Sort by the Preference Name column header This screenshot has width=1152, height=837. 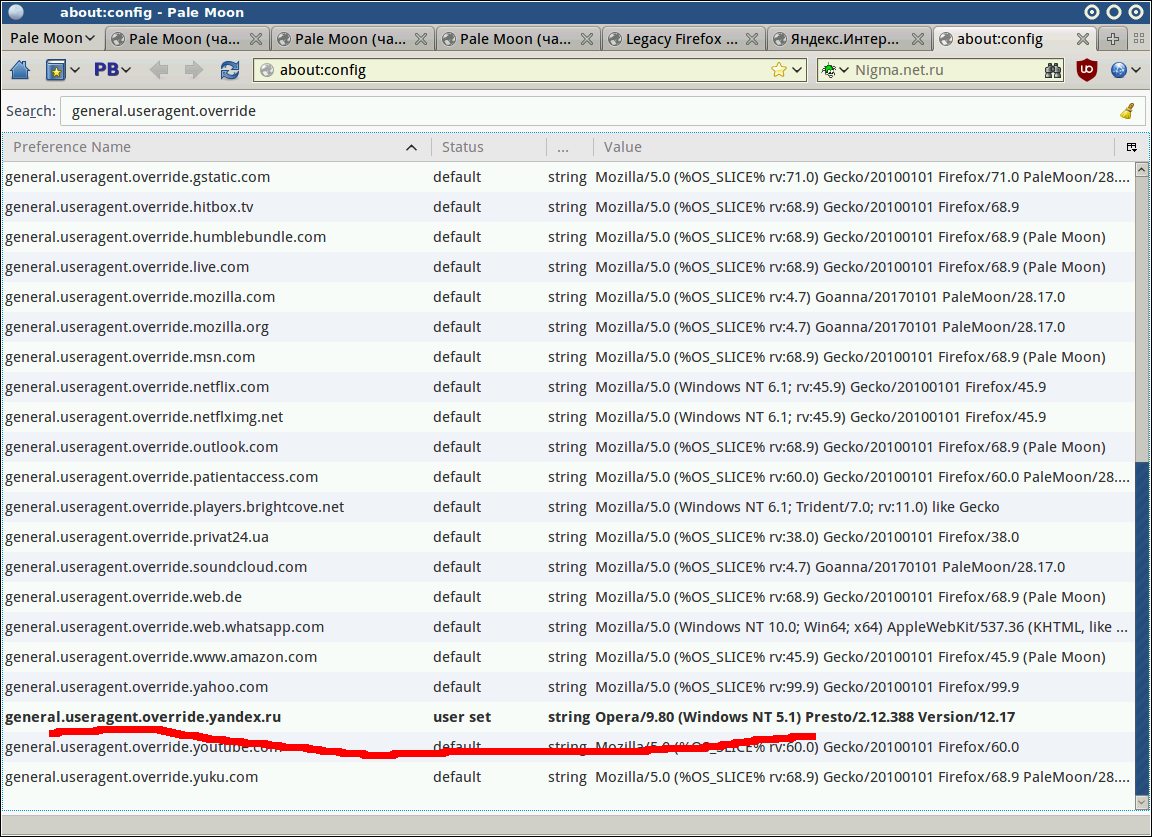pos(210,147)
